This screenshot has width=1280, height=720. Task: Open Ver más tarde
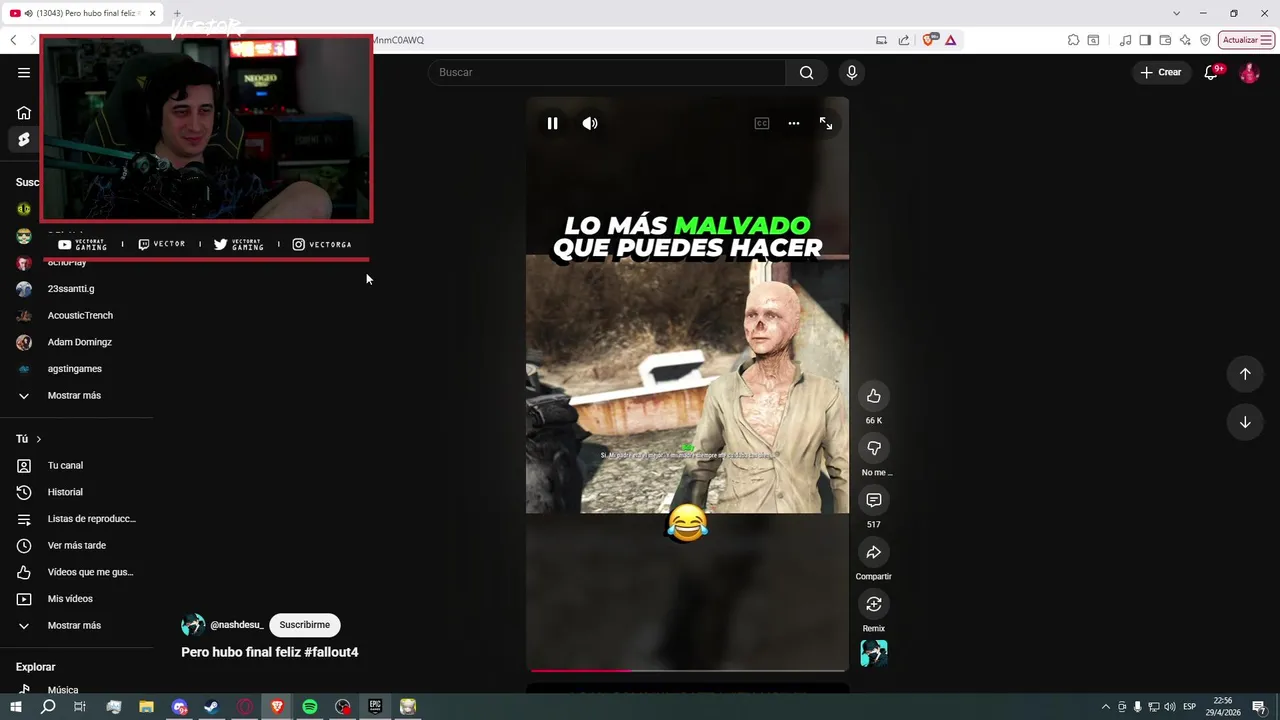[x=77, y=545]
